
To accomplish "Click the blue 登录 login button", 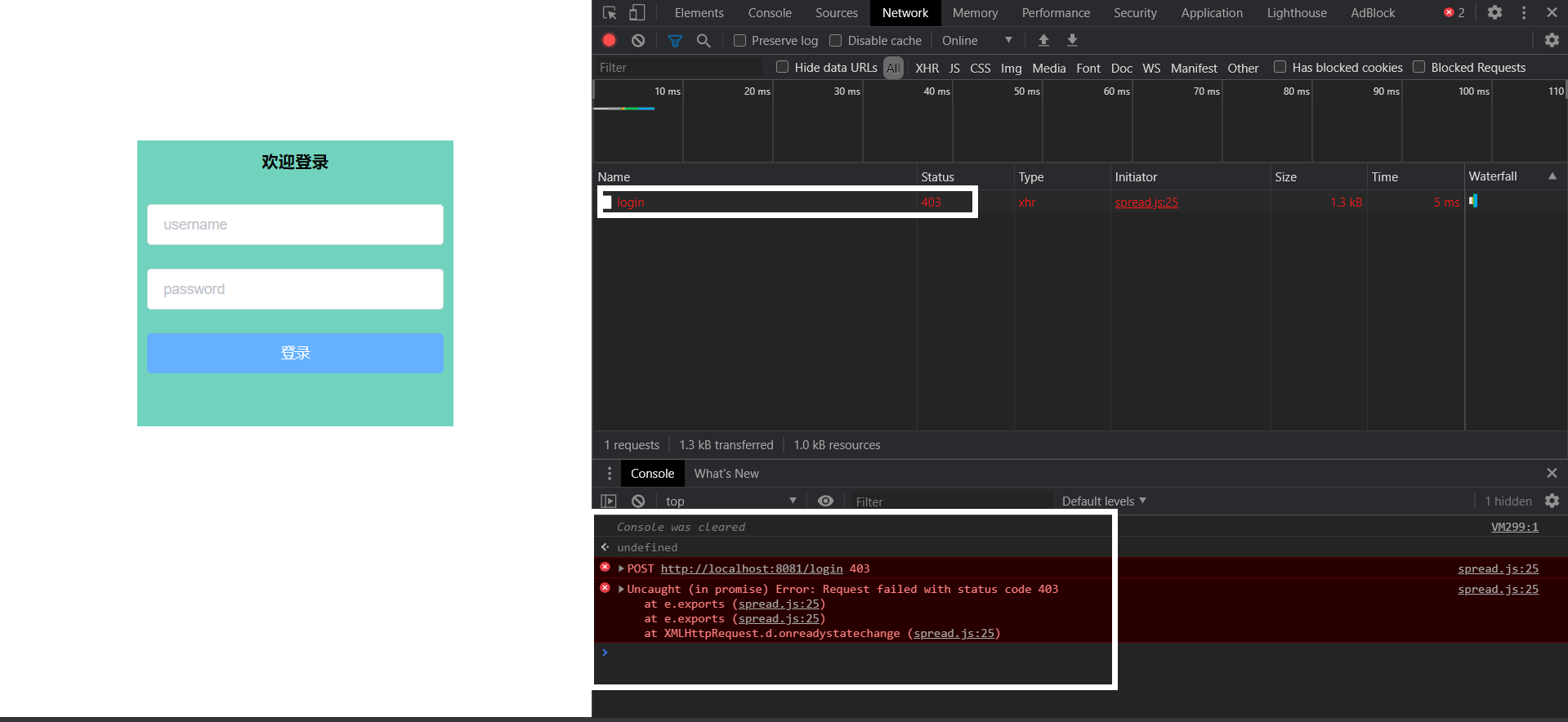I will (295, 353).
